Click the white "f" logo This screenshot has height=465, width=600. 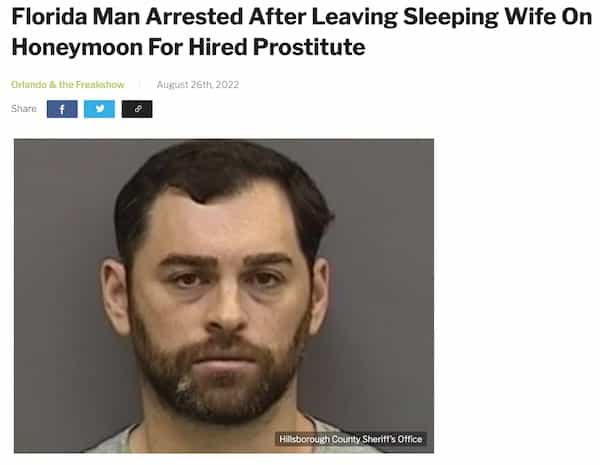62,109
